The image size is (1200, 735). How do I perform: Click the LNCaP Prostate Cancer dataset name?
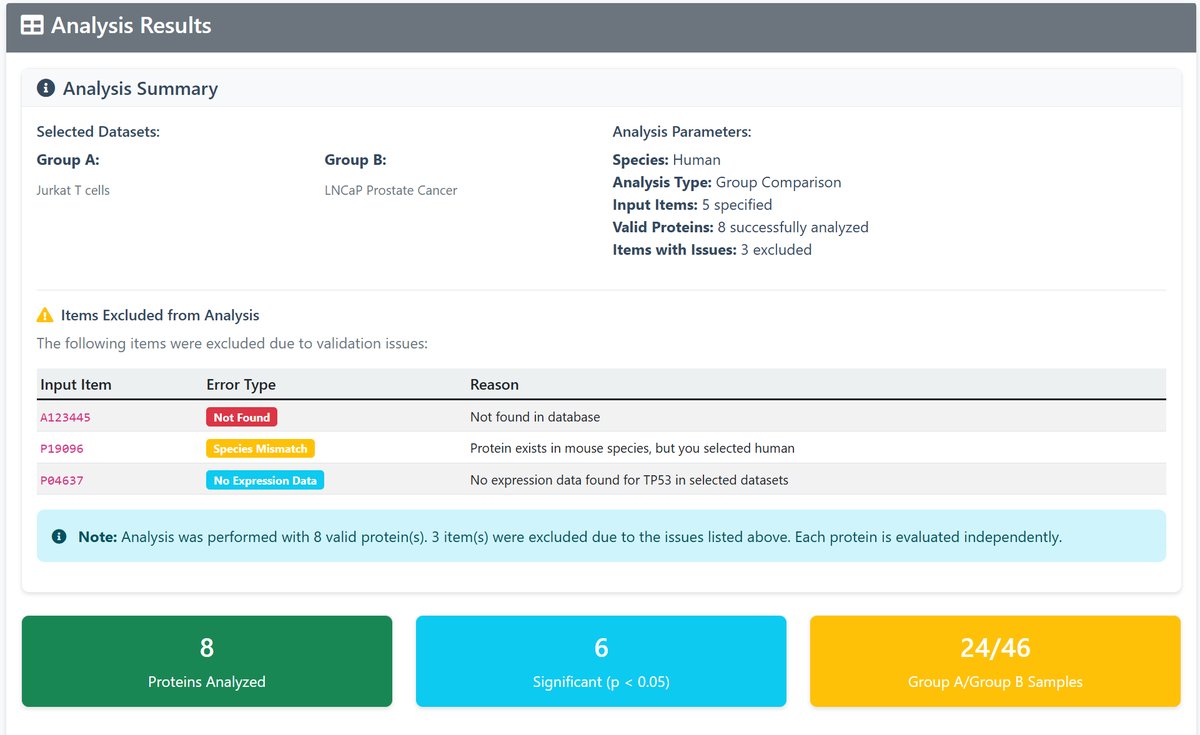click(x=391, y=190)
